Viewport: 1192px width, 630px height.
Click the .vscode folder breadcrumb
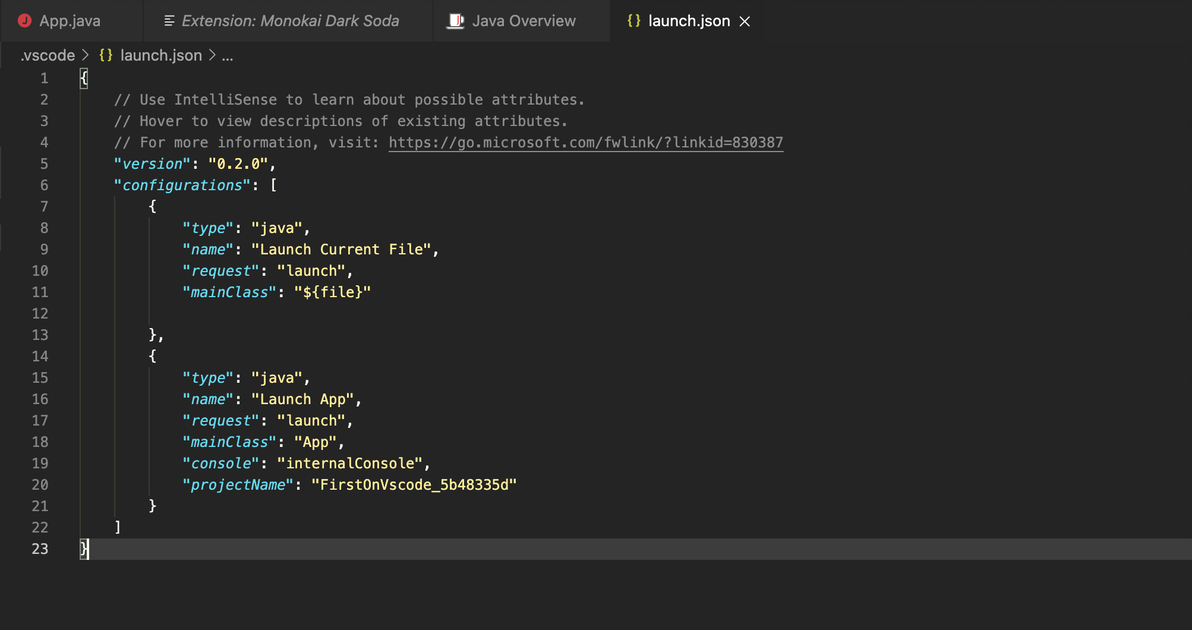47,56
